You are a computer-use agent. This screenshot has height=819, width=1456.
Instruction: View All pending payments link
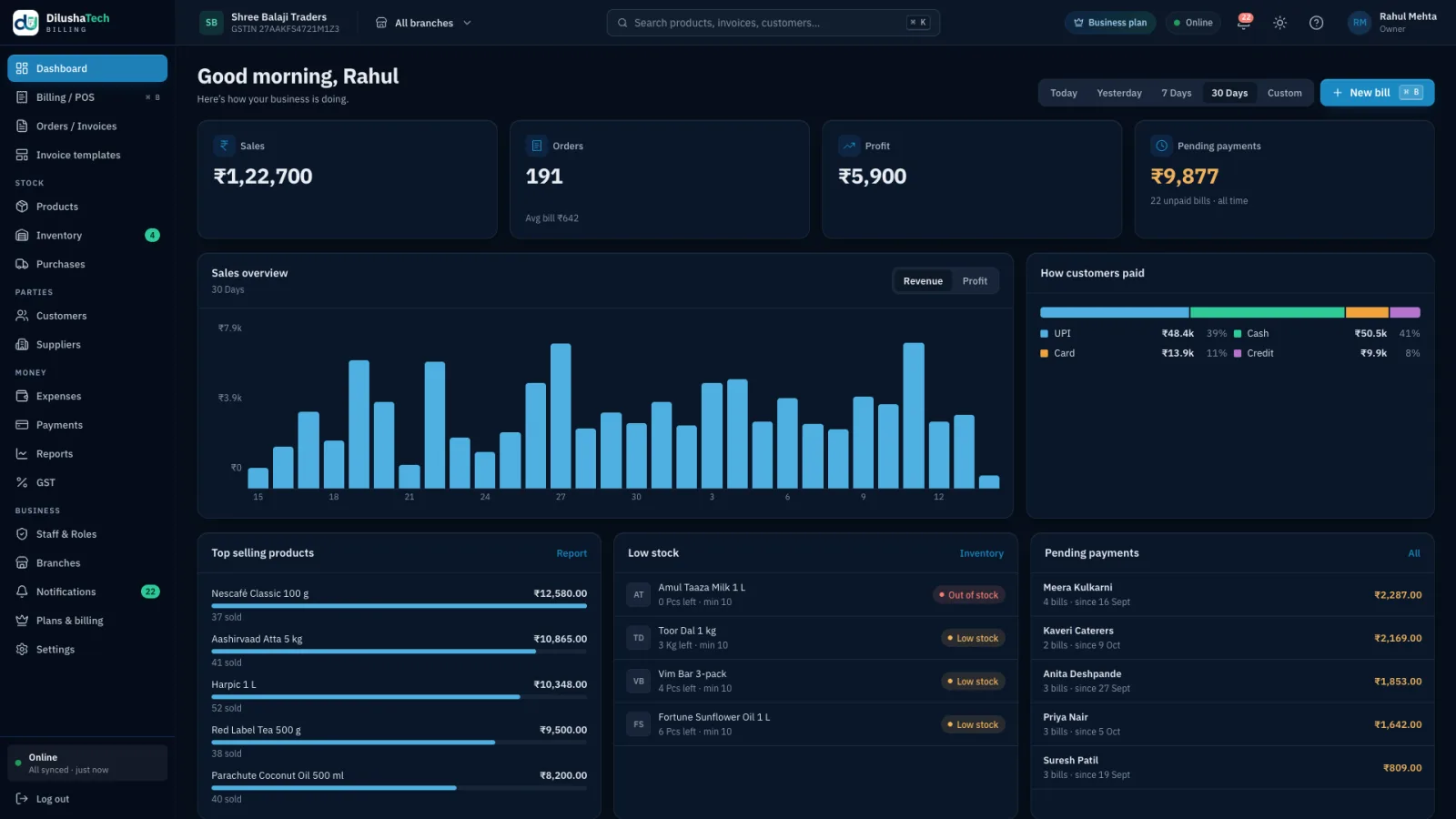point(1414,553)
